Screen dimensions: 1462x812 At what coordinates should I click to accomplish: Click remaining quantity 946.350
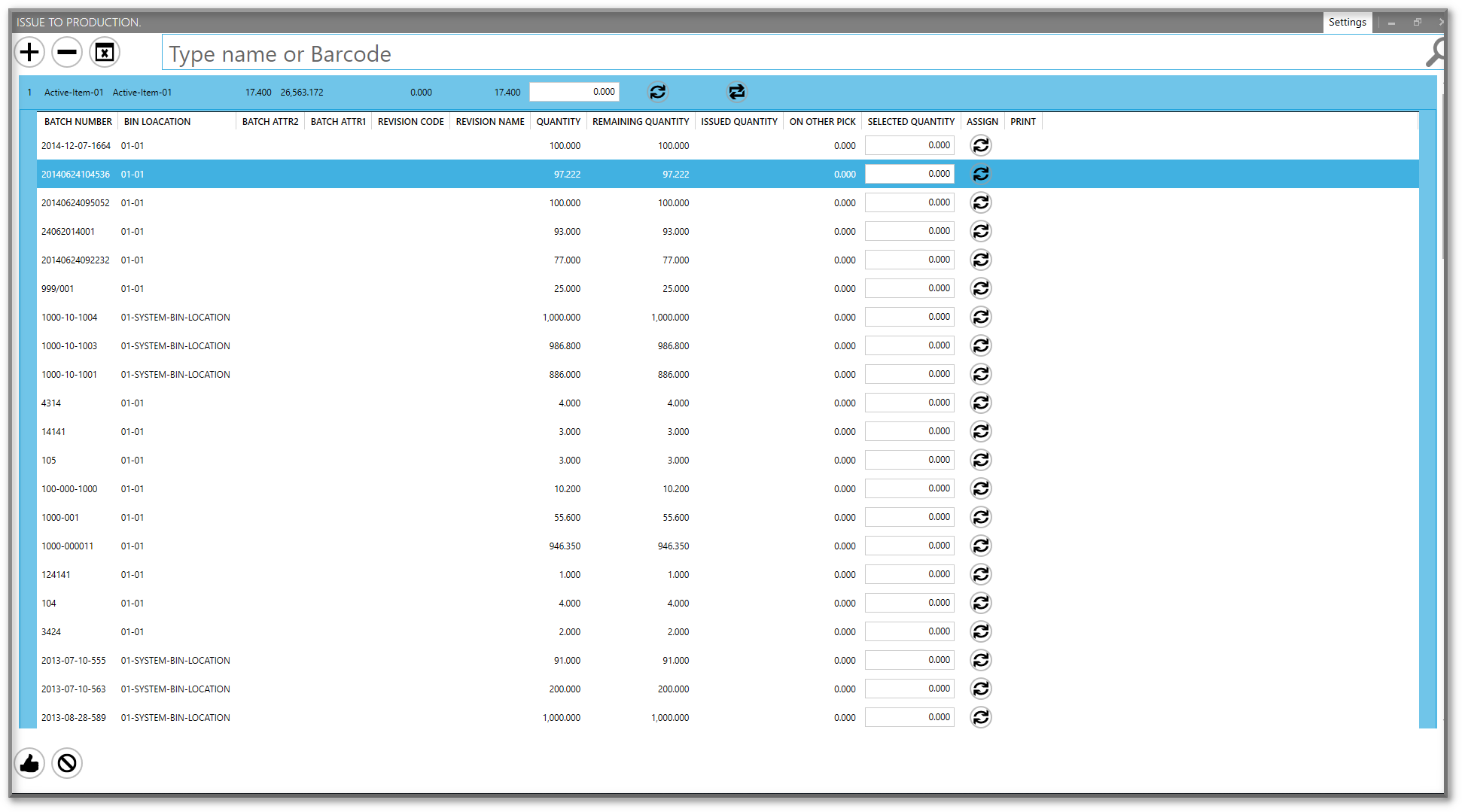coord(673,546)
